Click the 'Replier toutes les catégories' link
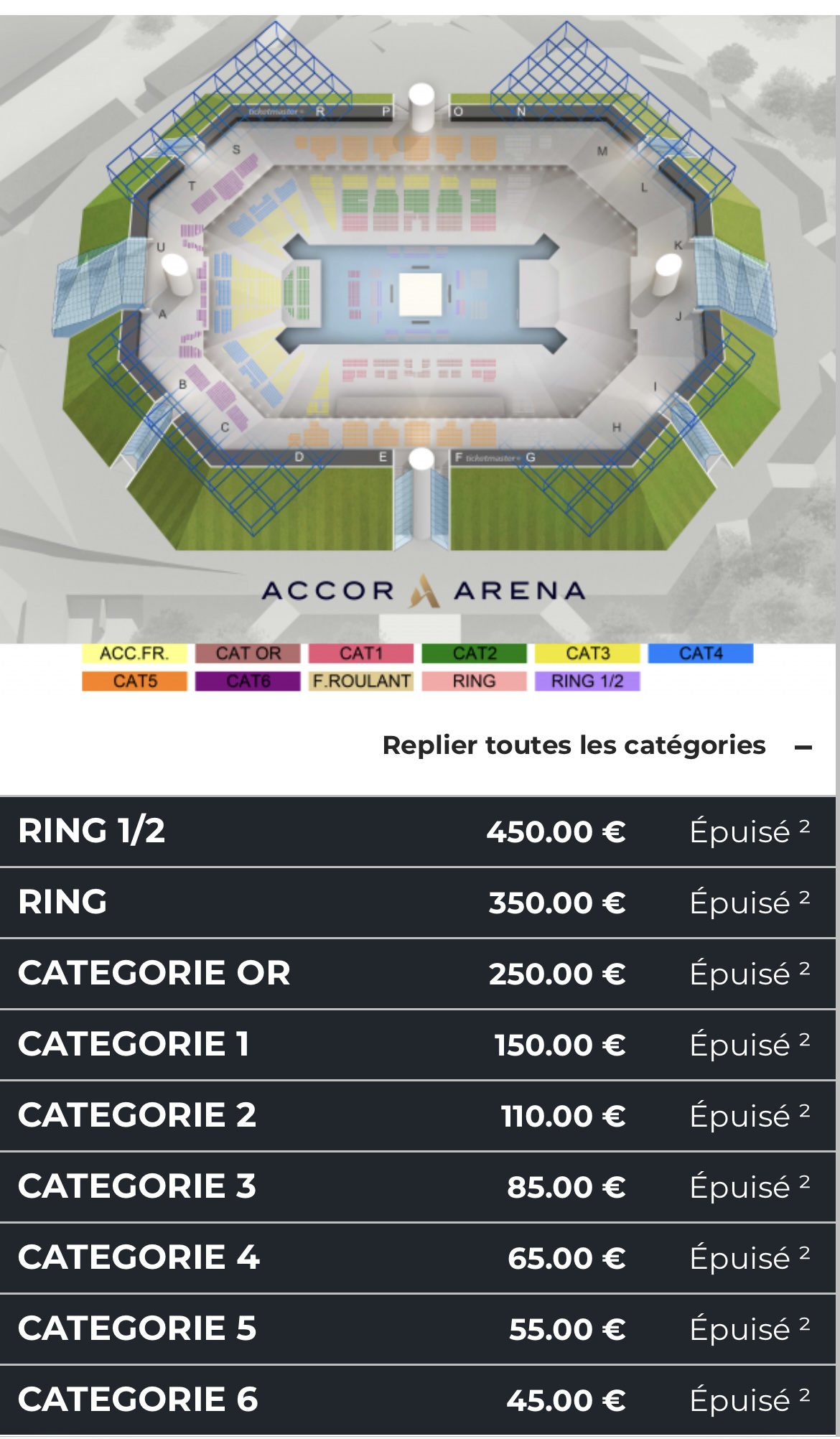This screenshot has width=840, height=1439. 574,745
